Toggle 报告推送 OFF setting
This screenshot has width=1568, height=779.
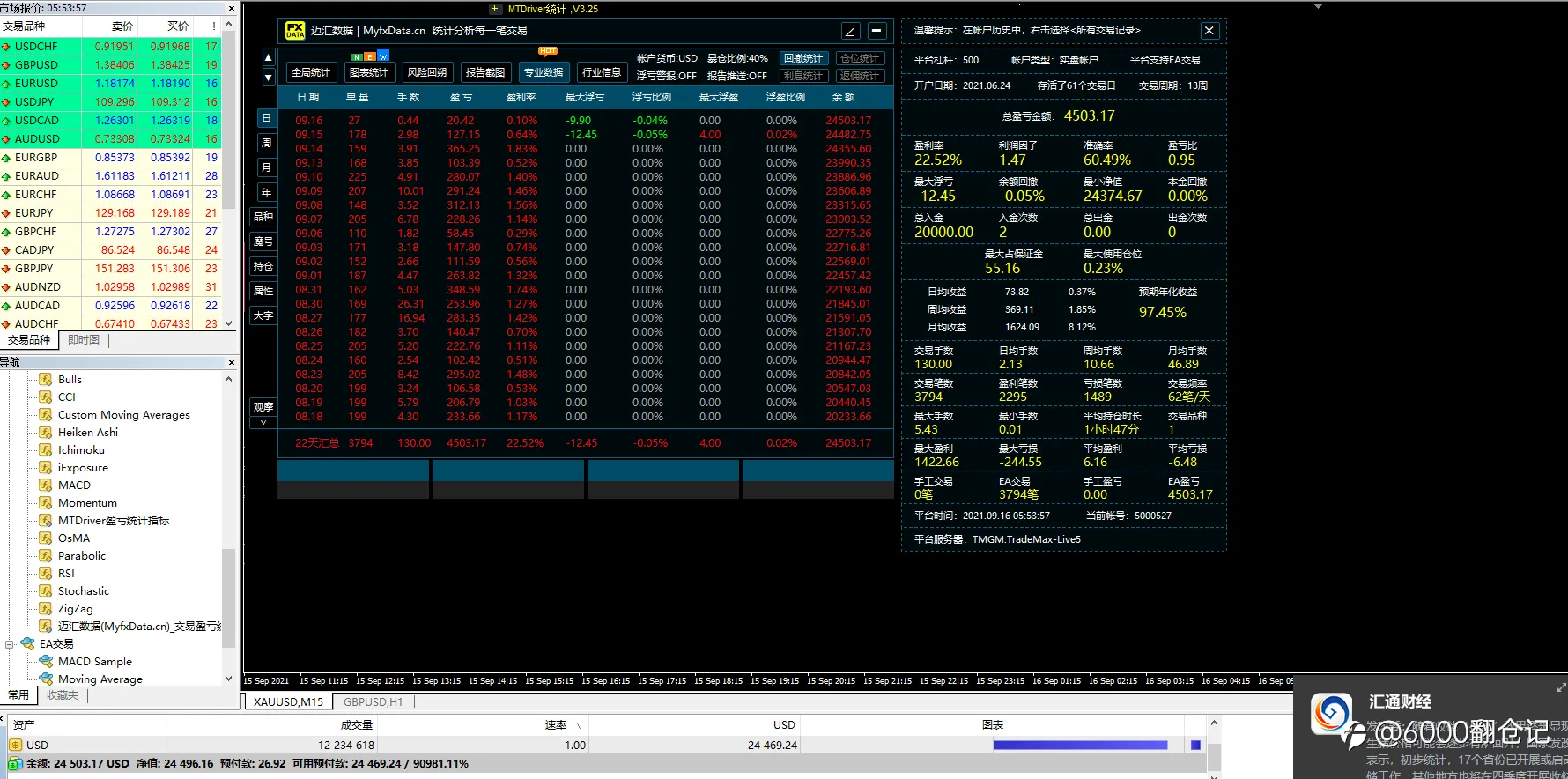point(737,77)
